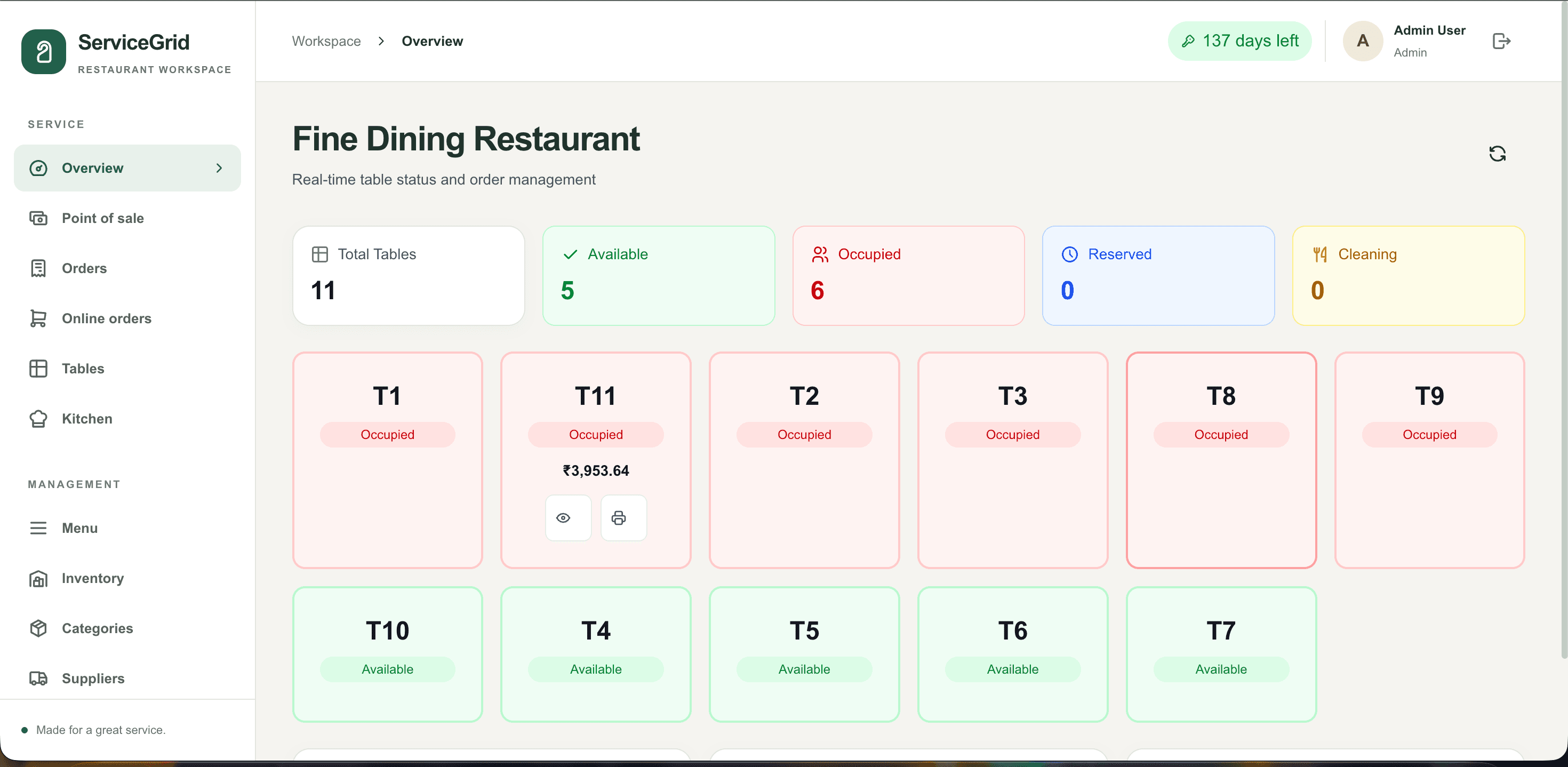Screen dimensions: 1568x767
Task: Open the Online orders section
Action: point(127,318)
